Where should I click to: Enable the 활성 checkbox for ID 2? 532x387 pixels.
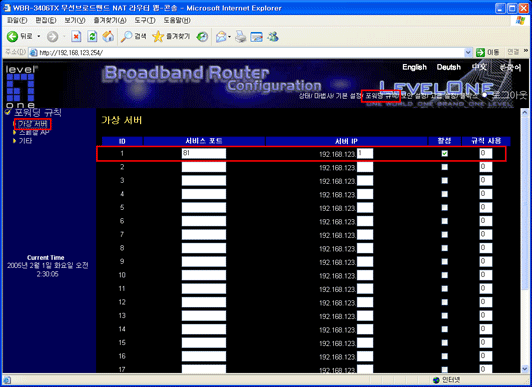point(444,167)
